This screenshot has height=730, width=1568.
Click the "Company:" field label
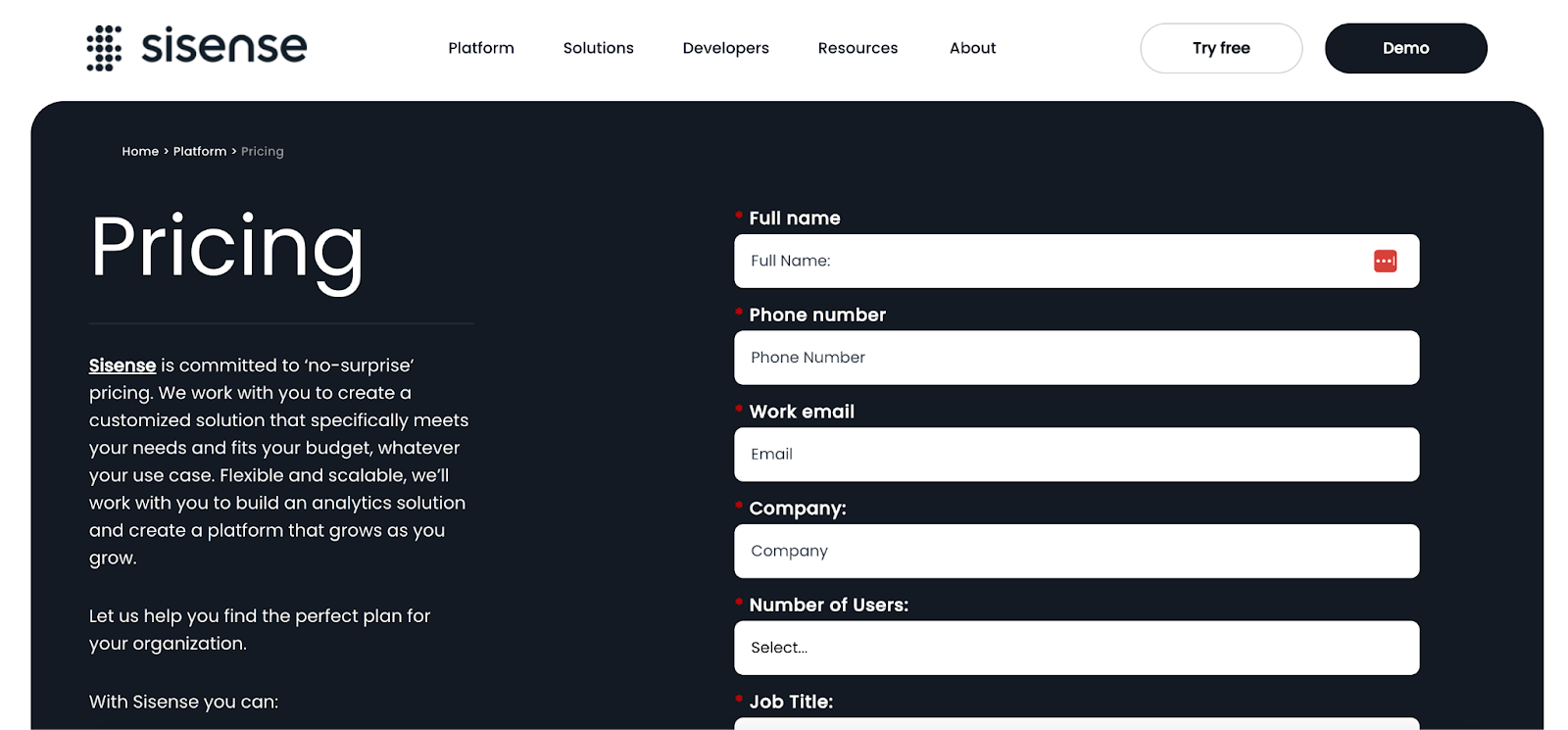coord(798,509)
